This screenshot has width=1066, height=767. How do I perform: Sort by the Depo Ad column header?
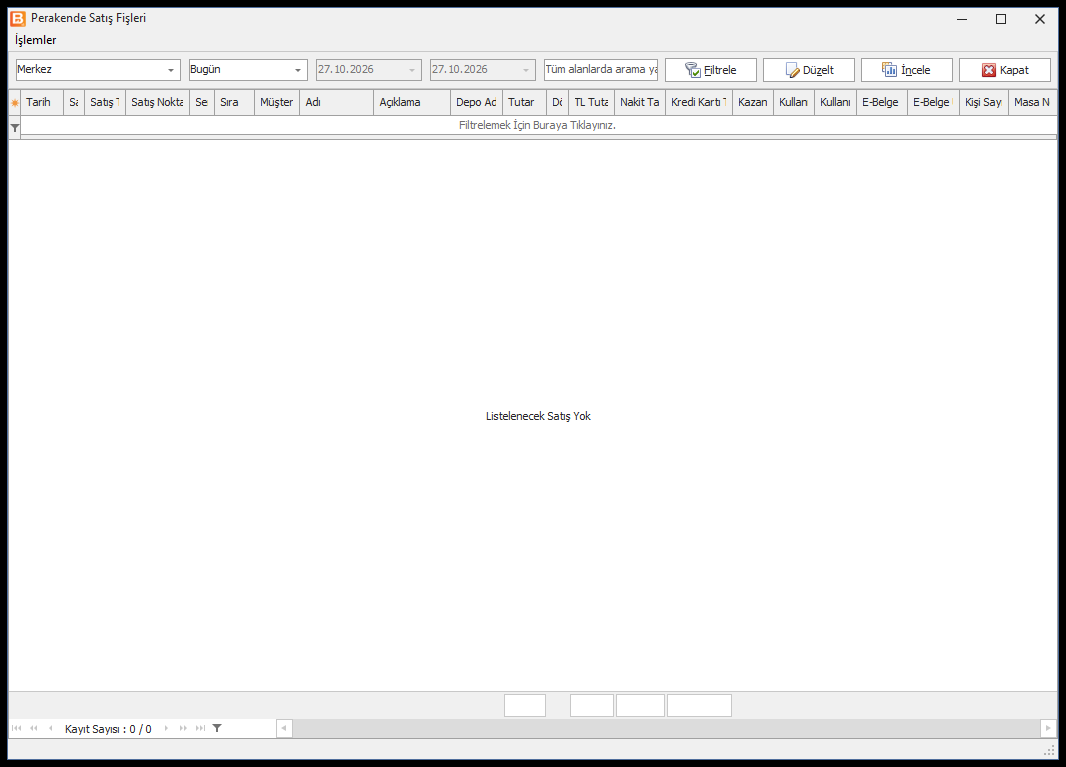[477, 103]
